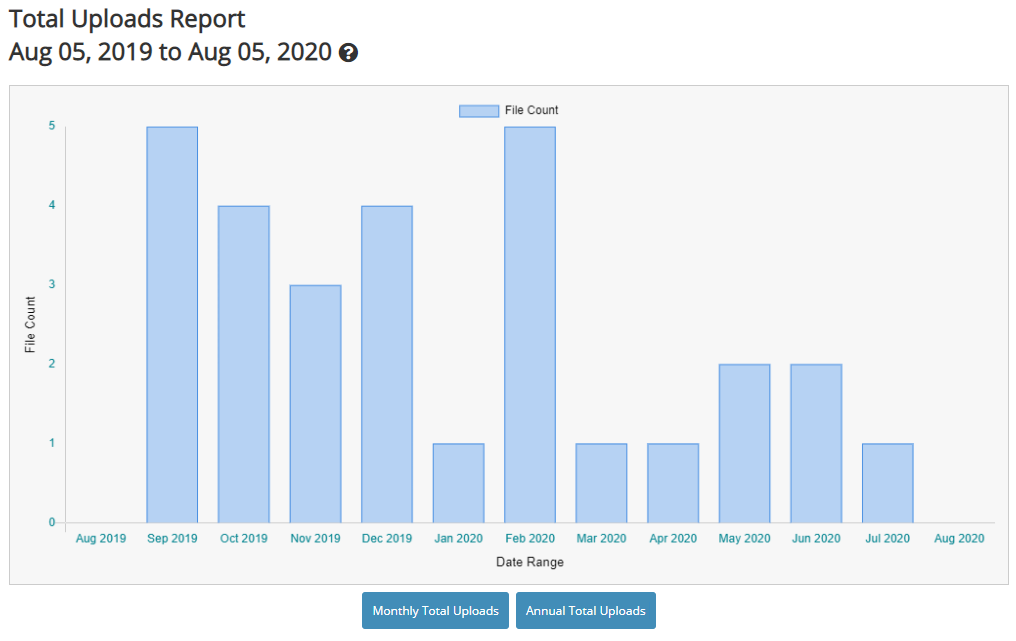Click the Aug 2020 axis label
1016x641 pixels.
pyautogui.click(x=958, y=538)
